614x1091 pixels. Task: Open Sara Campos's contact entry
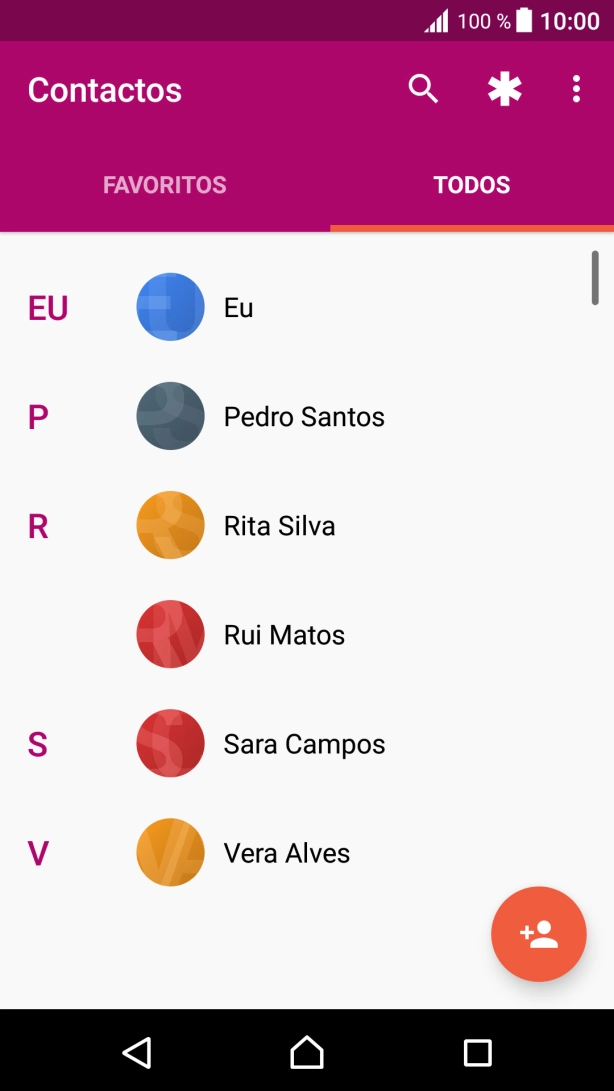click(303, 743)
